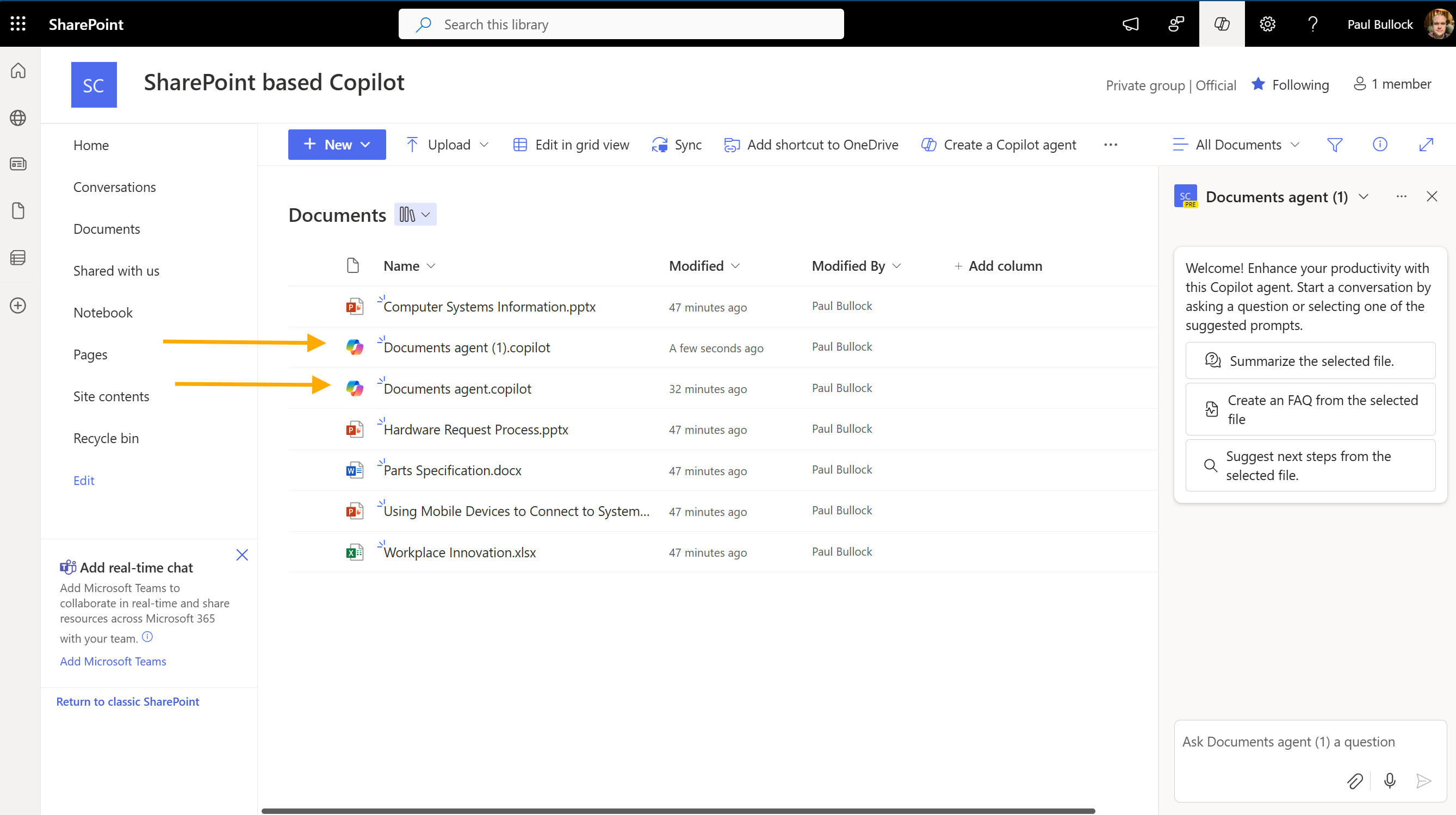
Task: Open more options in the command bar
Action: click(x=1110, y=144)
